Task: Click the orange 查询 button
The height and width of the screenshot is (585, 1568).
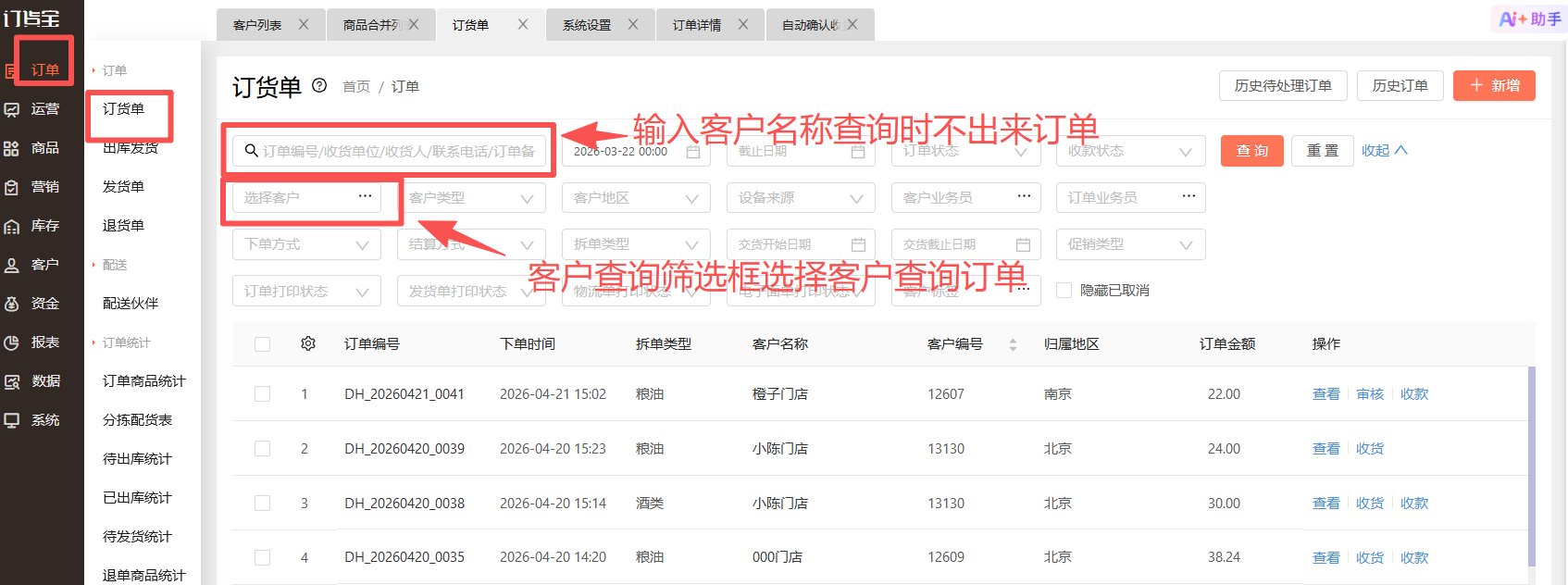Action: 1252,151
